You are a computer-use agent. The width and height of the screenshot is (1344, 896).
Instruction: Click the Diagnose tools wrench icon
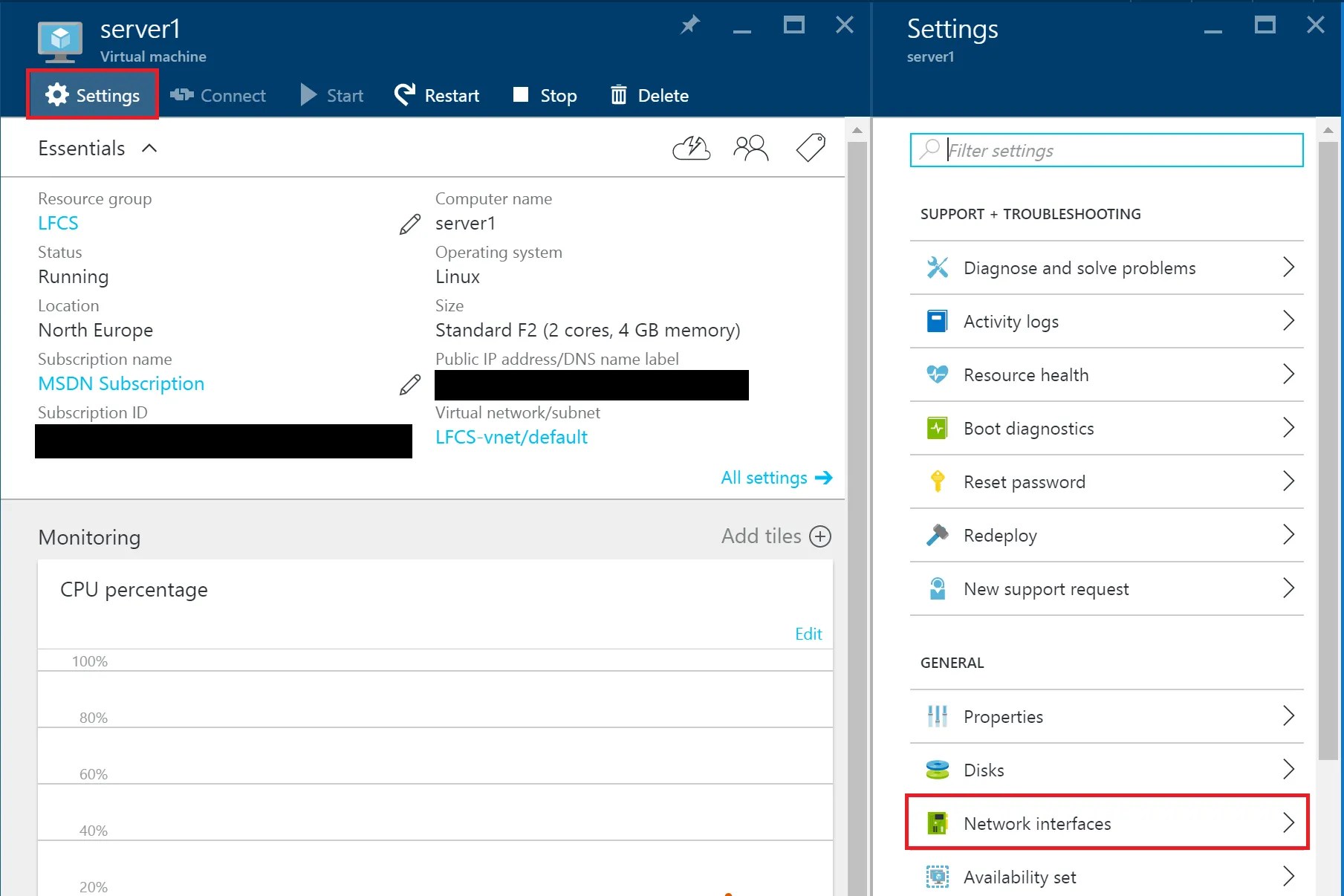click(x=938, y=267)
